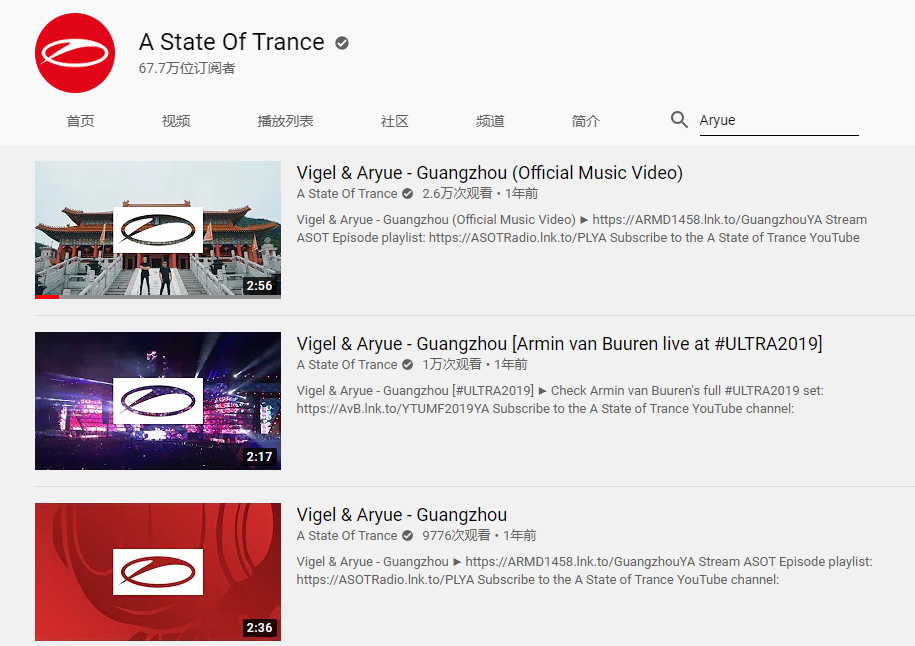Go to the 频道 tab
The width and height of the screenshot is (915, 646).
490,121
